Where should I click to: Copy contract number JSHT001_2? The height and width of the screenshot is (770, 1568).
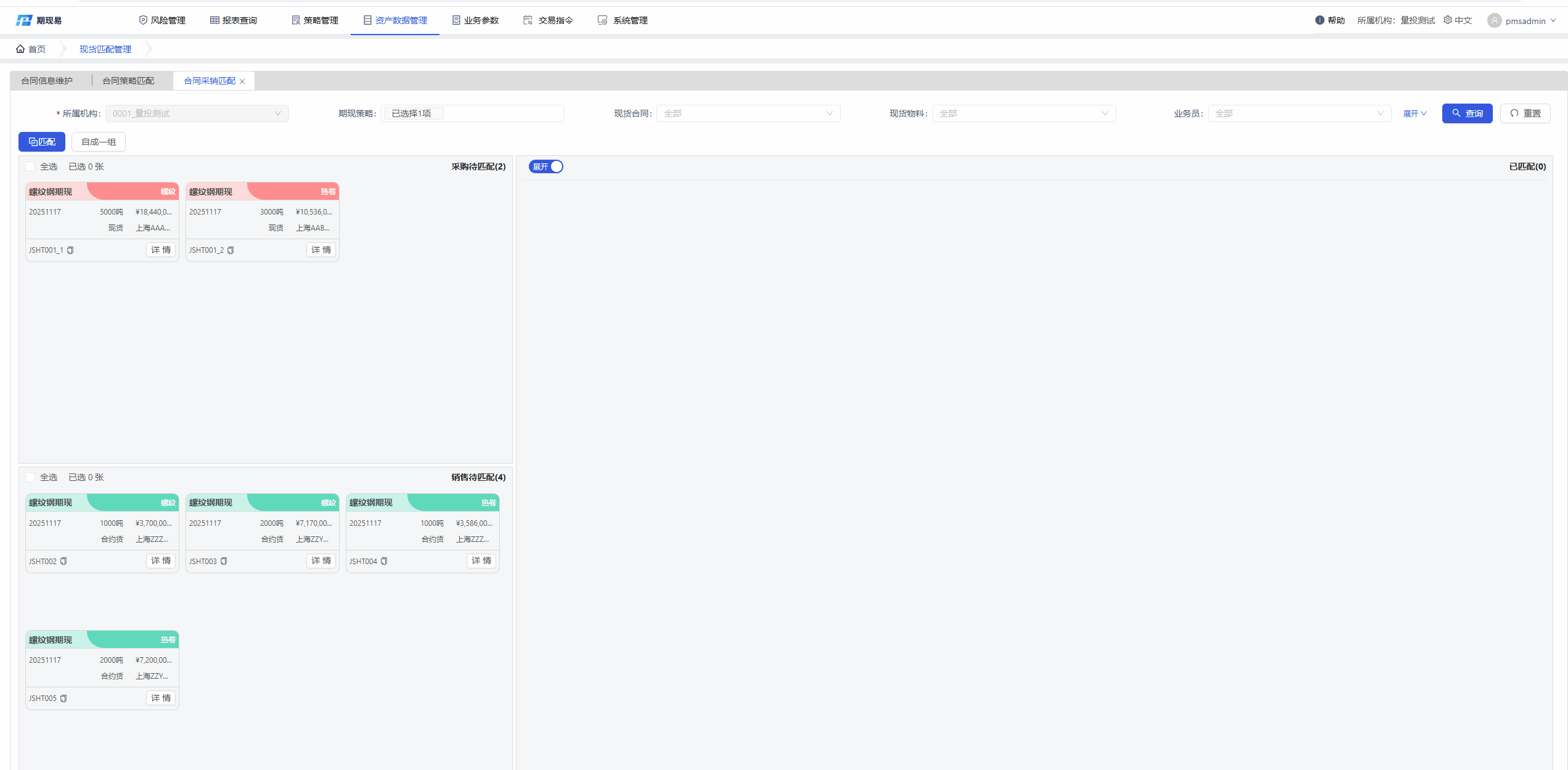[x=231, y=250]
